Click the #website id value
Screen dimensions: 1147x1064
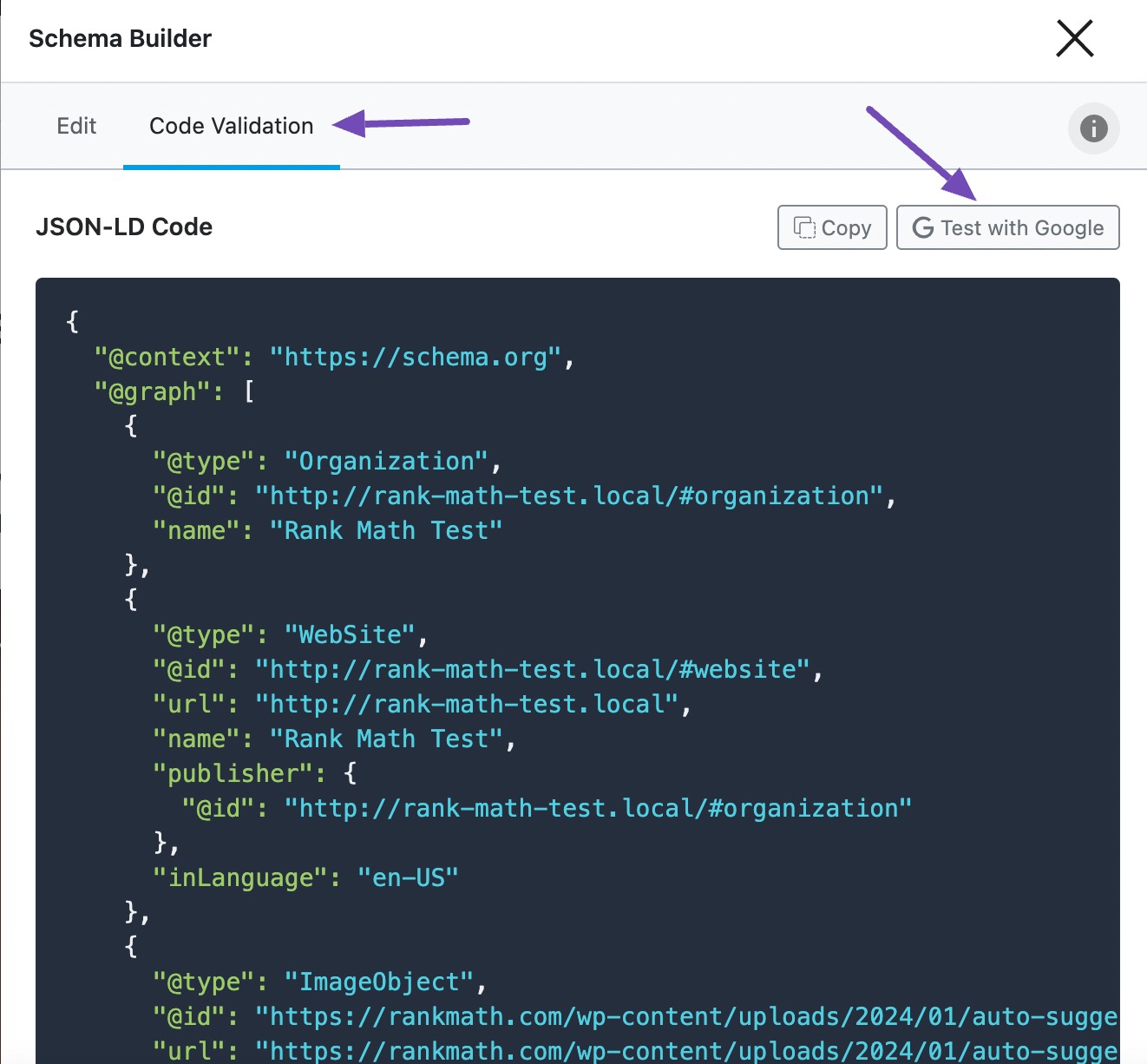click(532, 669)
